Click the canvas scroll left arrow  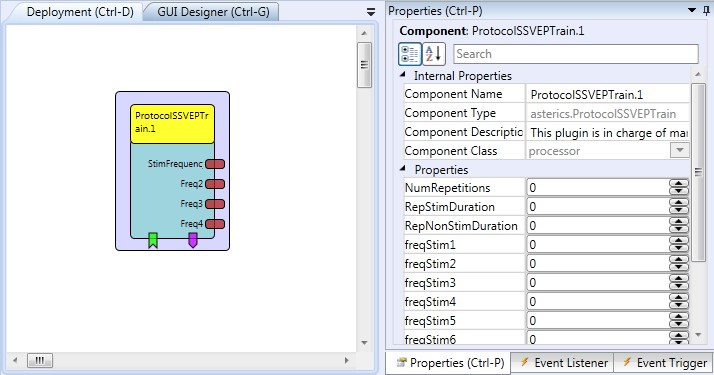coord(15,360)
